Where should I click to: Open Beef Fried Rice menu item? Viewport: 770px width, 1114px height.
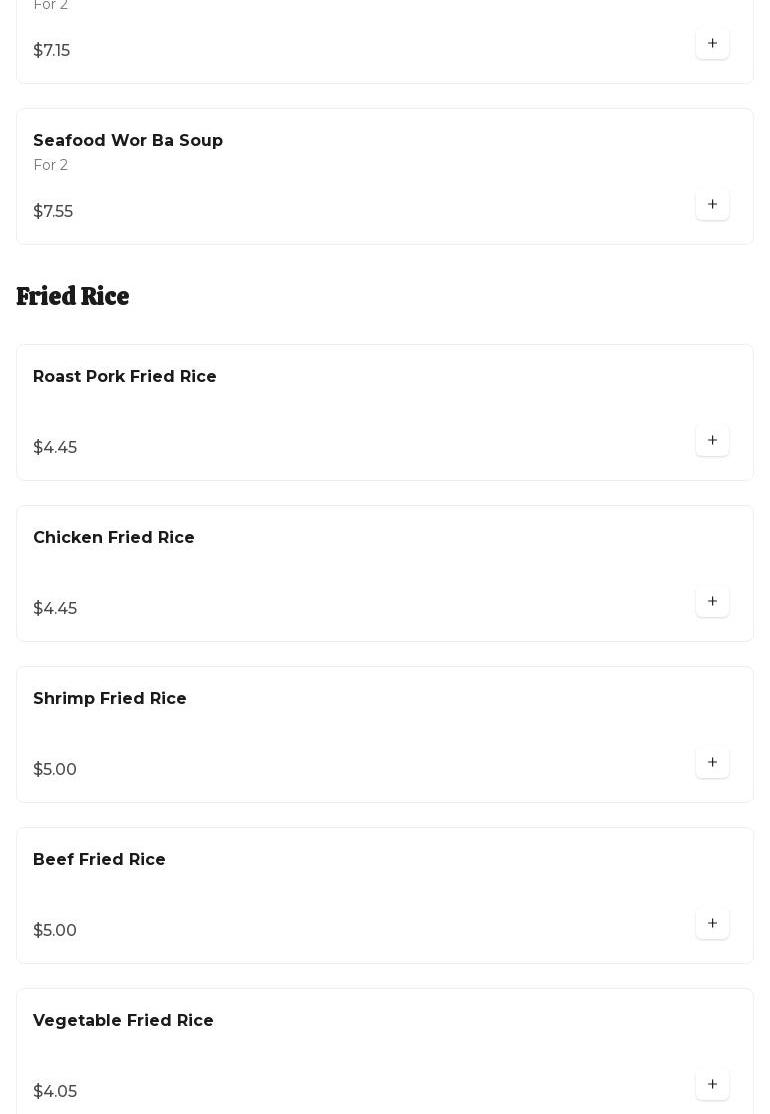(x=100, y=860)
